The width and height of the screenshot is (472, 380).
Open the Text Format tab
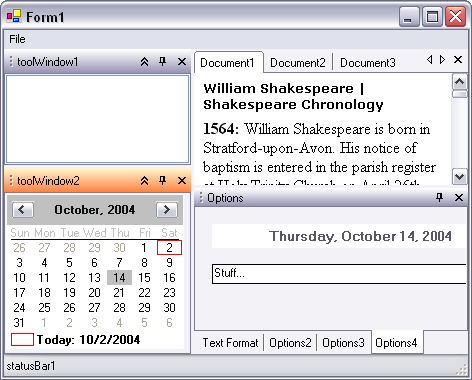pos(230,343)
